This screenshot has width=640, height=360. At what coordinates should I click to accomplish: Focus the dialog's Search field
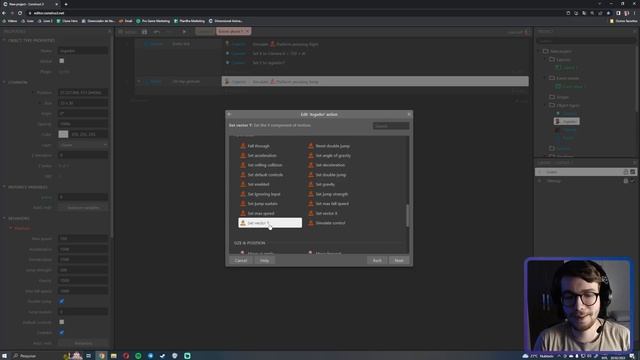[x=391, y=126]
